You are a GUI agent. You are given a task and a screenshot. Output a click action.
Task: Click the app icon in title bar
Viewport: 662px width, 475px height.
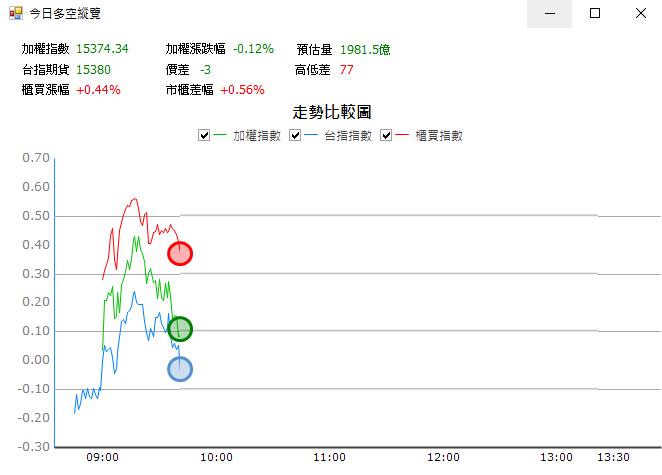point(16,13)
